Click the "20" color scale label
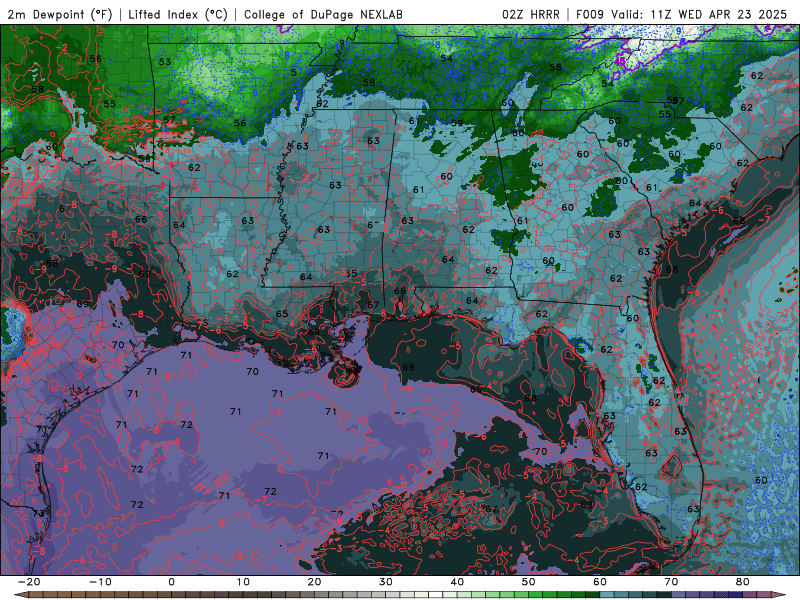Screen dimensions: 800x600 [314, 582]
